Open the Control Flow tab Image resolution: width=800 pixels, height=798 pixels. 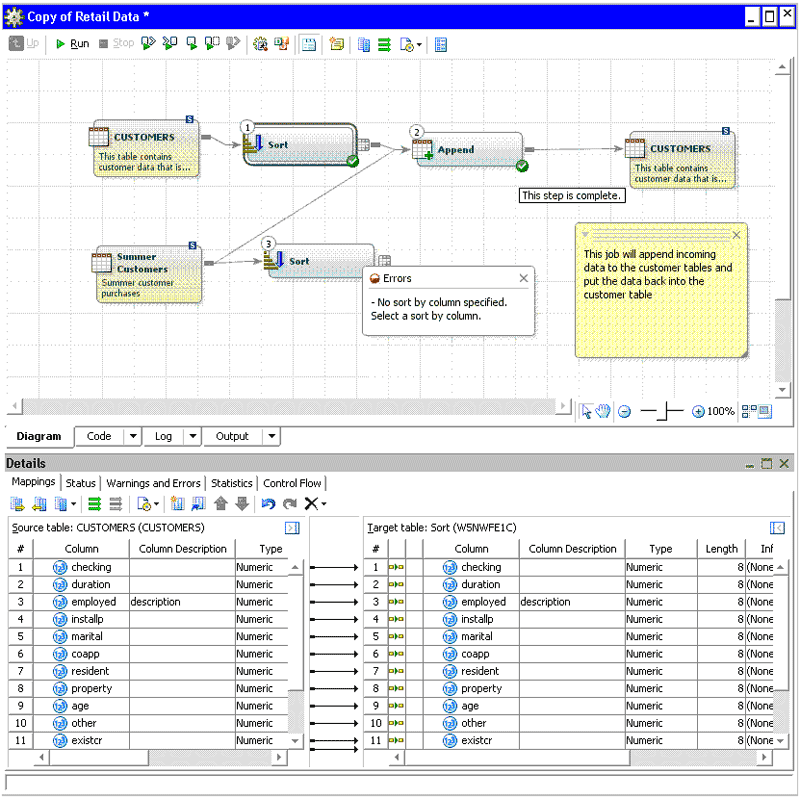(x=292, y=483)
